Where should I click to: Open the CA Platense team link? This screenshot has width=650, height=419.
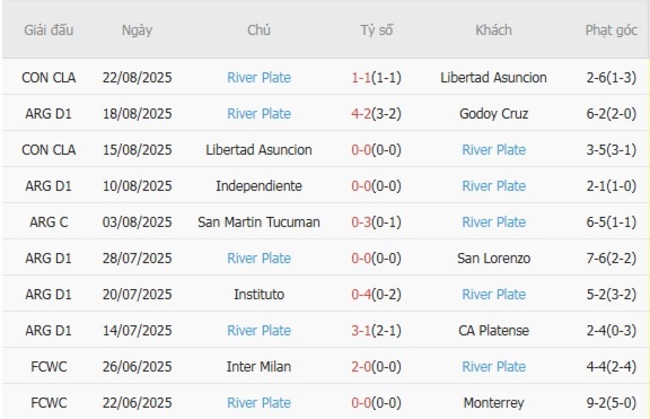493,330
